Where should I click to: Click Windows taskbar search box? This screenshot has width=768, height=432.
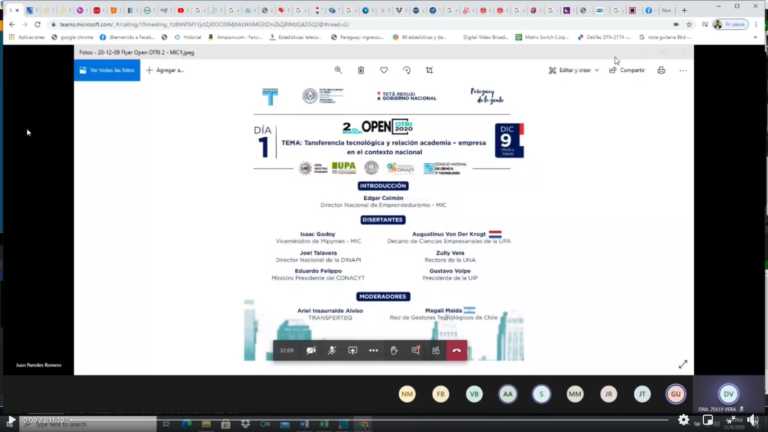(88, 425)
